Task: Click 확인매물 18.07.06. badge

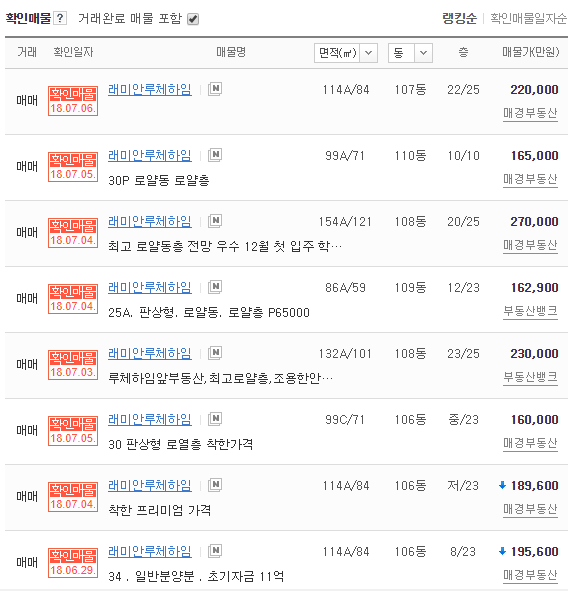Action: (73, 101)
